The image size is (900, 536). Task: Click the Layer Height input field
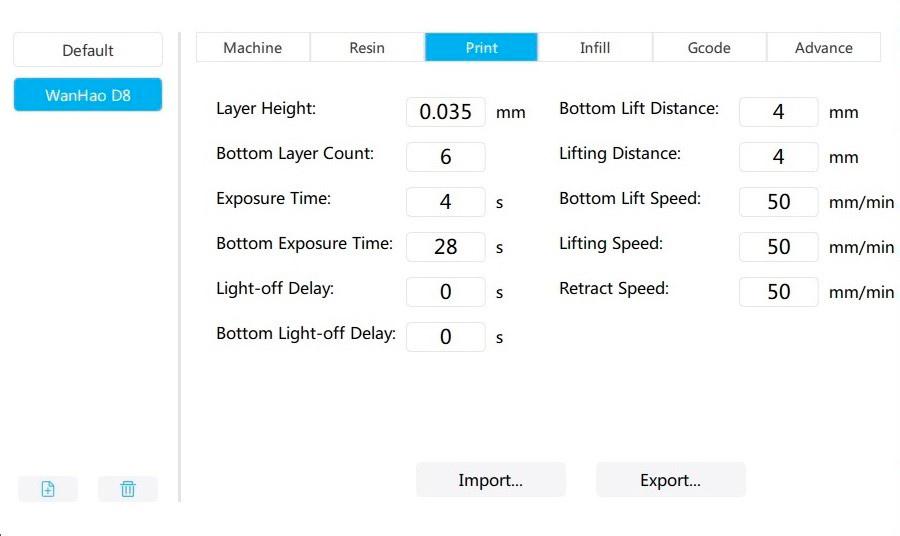click(446, 112)
